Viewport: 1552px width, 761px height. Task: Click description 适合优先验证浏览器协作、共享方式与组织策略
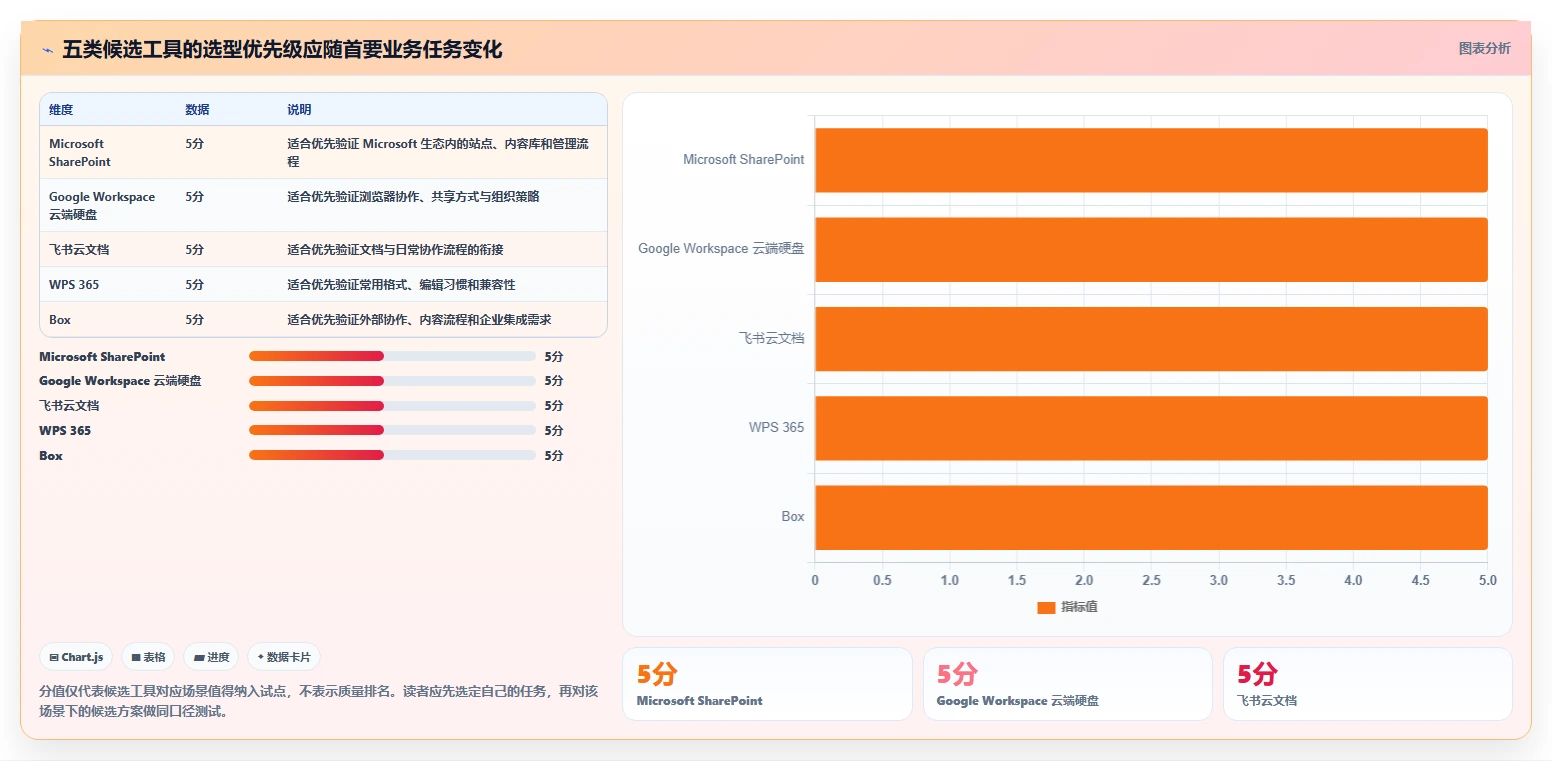(413, 197)
